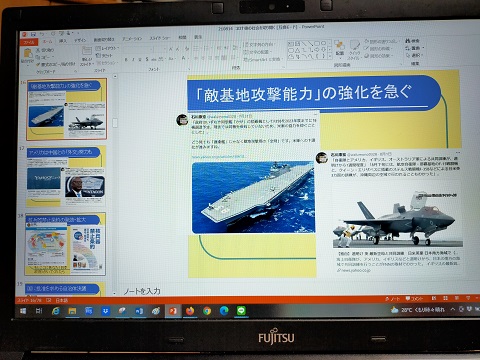
Task: Toggle strikethrough formatting
Action: (154, 59)
